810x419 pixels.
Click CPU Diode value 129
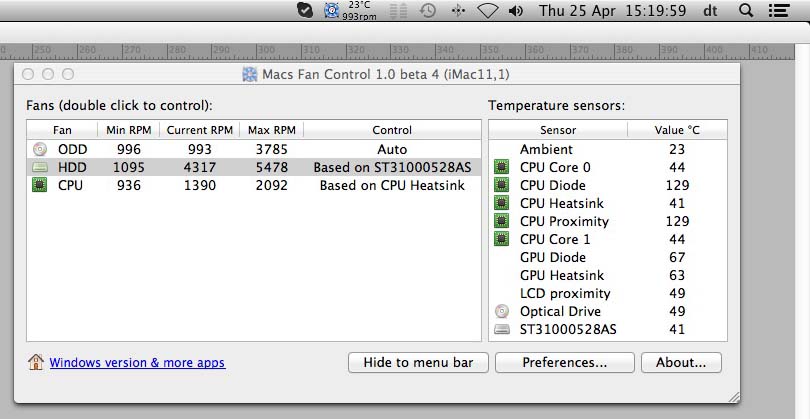pyautogui.click(x=677, y=185)
